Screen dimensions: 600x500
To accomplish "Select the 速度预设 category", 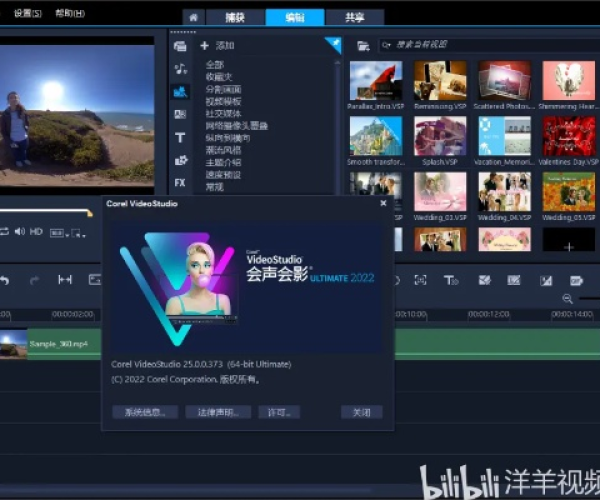I will [223, 174].
